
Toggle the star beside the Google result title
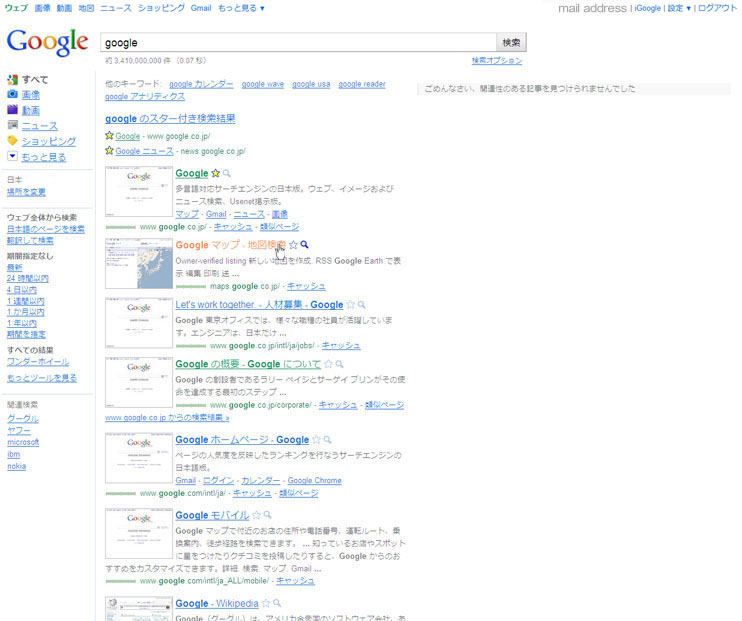coord(215,173)
